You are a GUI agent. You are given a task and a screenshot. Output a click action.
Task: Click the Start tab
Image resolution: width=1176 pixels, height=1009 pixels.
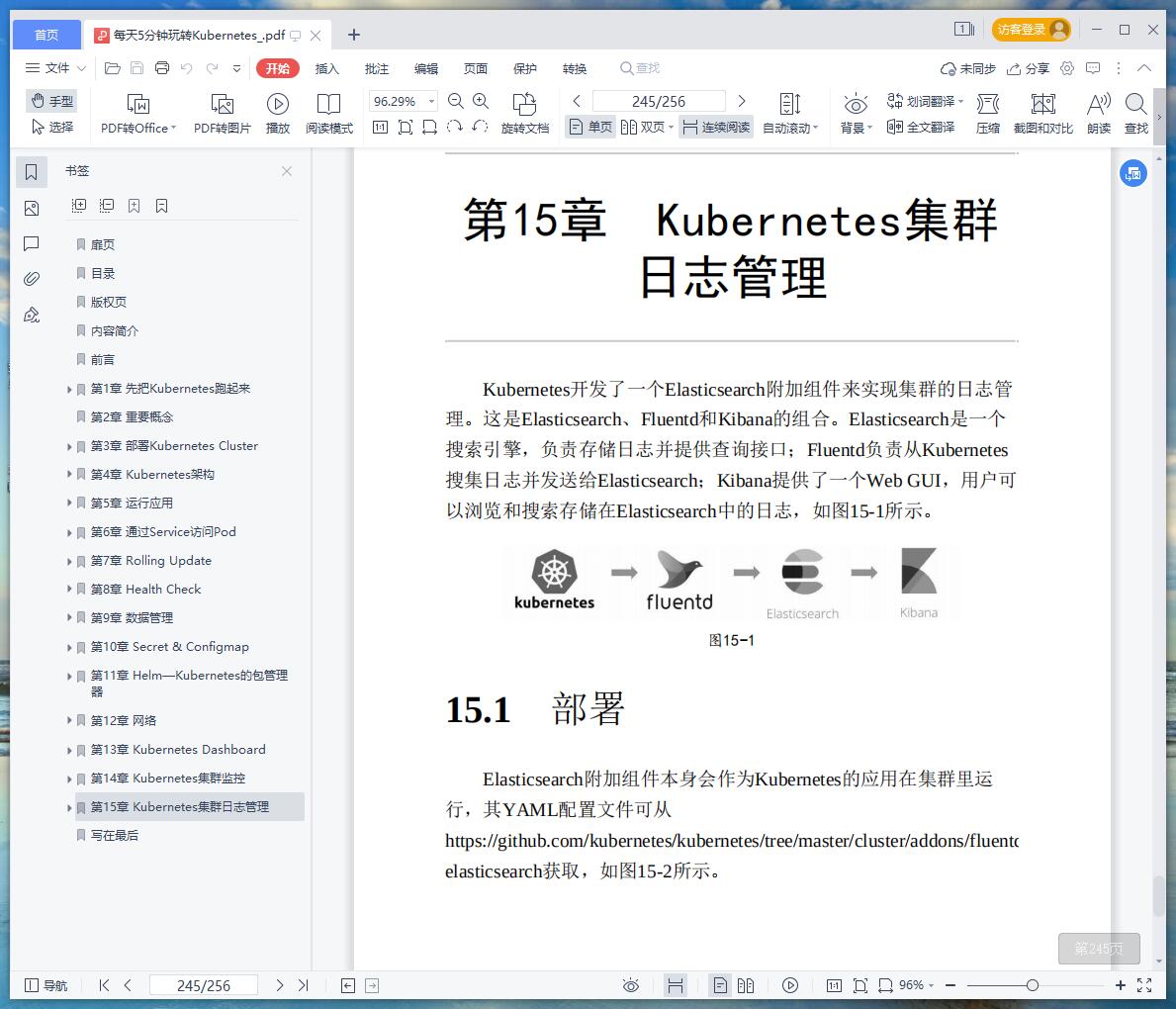point(278,68)
